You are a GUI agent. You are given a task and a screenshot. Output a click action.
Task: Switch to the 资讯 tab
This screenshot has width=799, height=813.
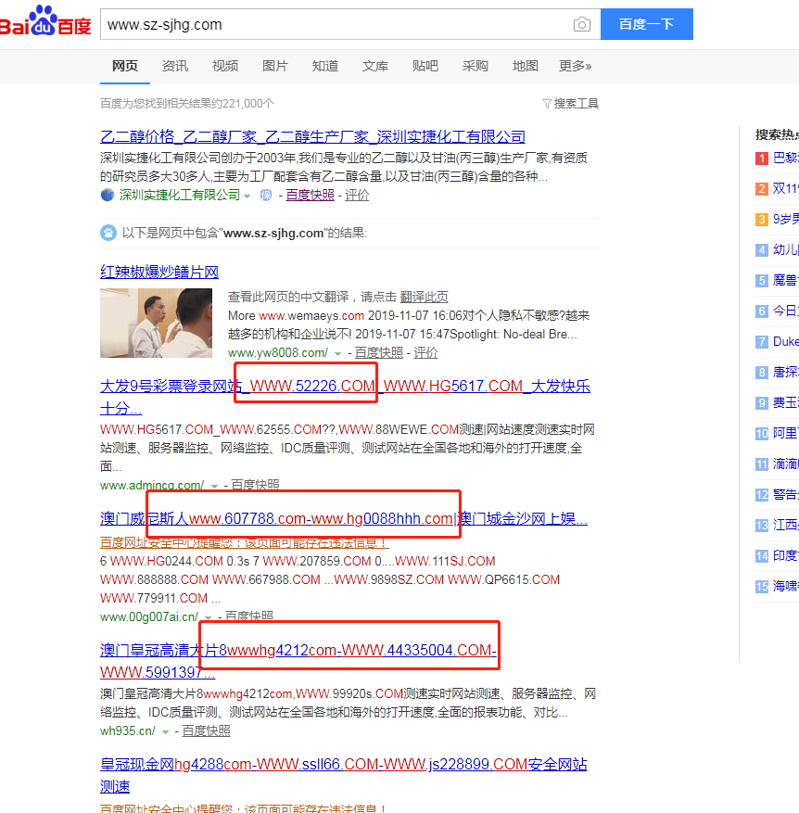click(x=175, y=66)
